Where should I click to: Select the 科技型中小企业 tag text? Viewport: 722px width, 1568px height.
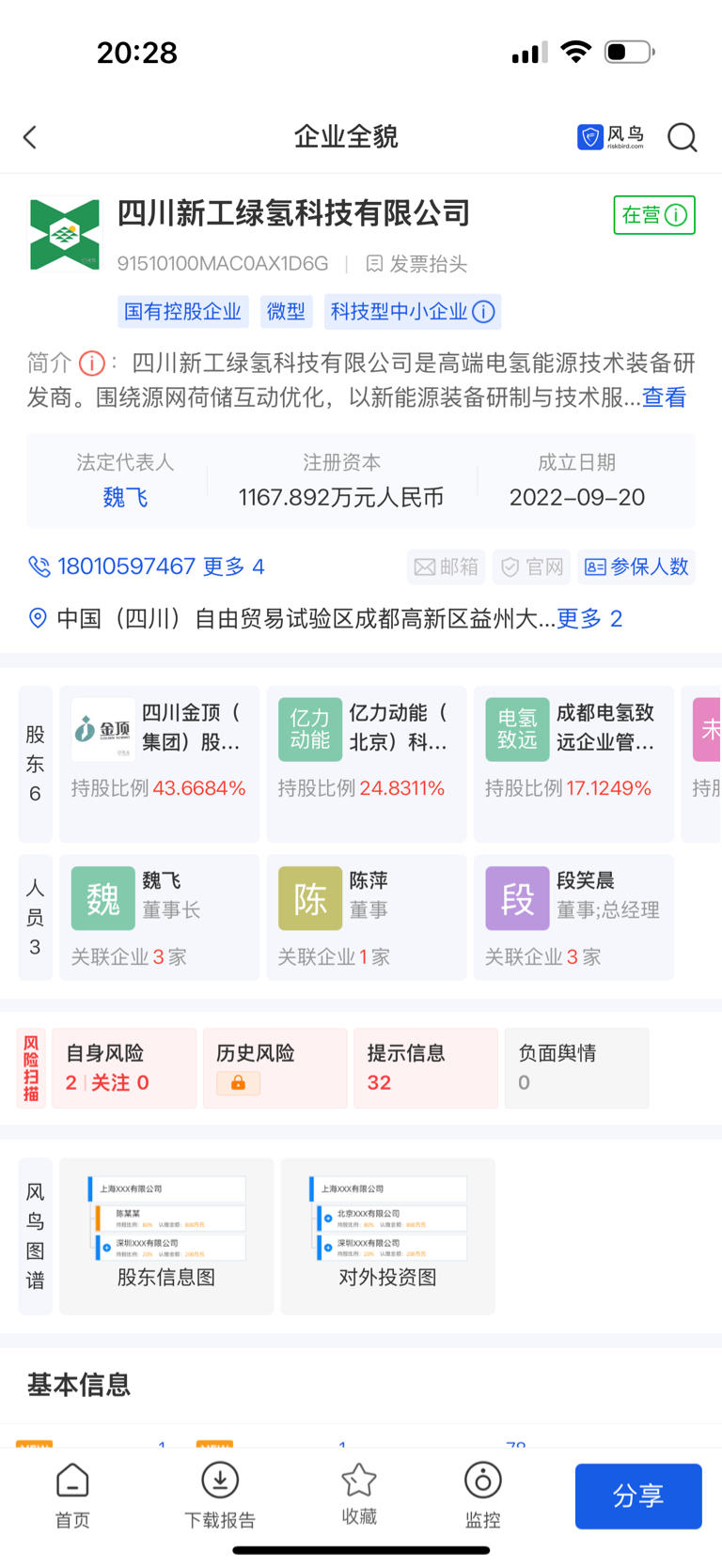point(399,312)
